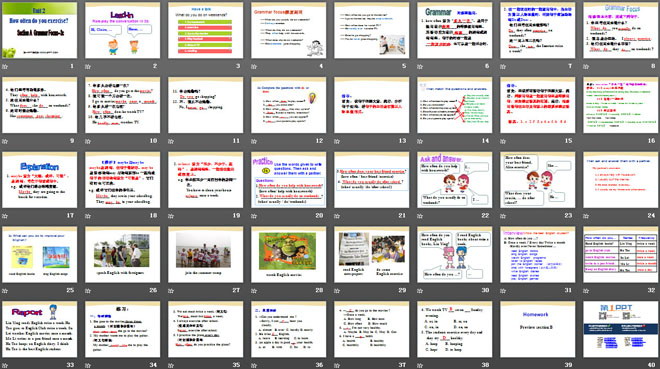The width and height of the screenshot is (660, 369).
Task: Click the animation star under slide 12
Action: pyautogui.click(x=254, y=141)
